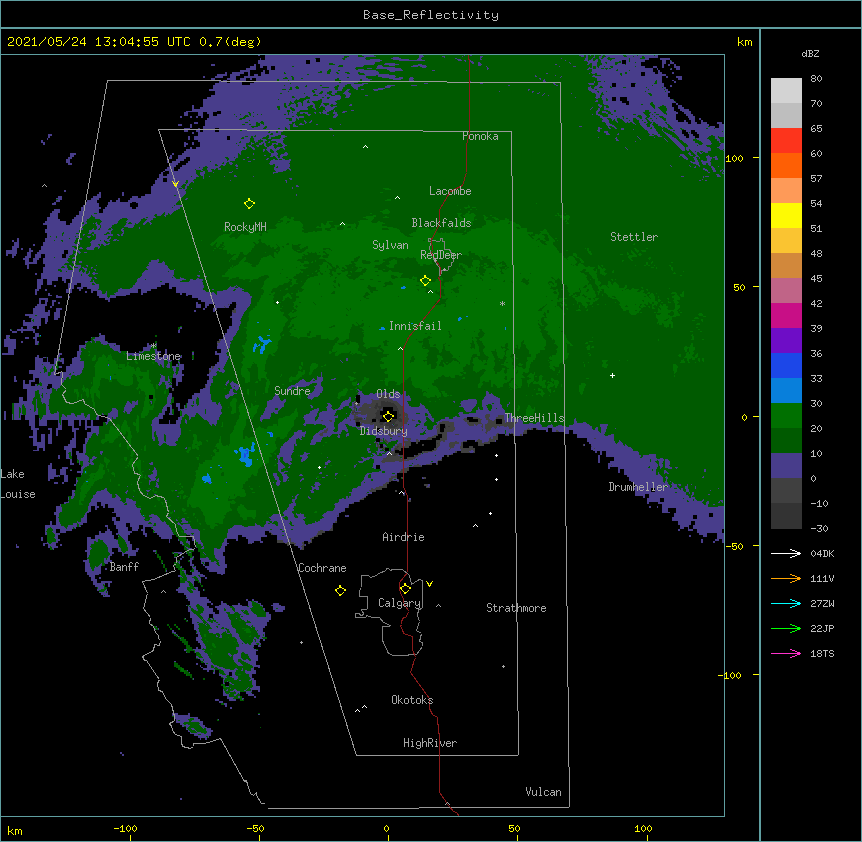Click the white plus marker south of Stettler
862x842 pixels.
[612, 375]
